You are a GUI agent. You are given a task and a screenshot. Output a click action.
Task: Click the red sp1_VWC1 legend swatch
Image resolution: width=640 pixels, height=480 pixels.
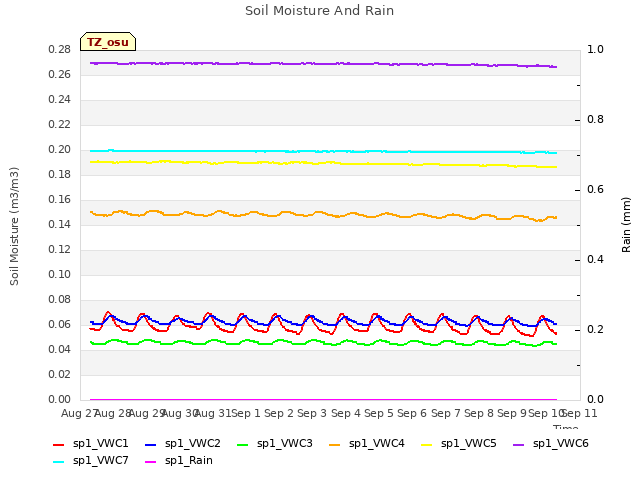click(x=59, y=444)
